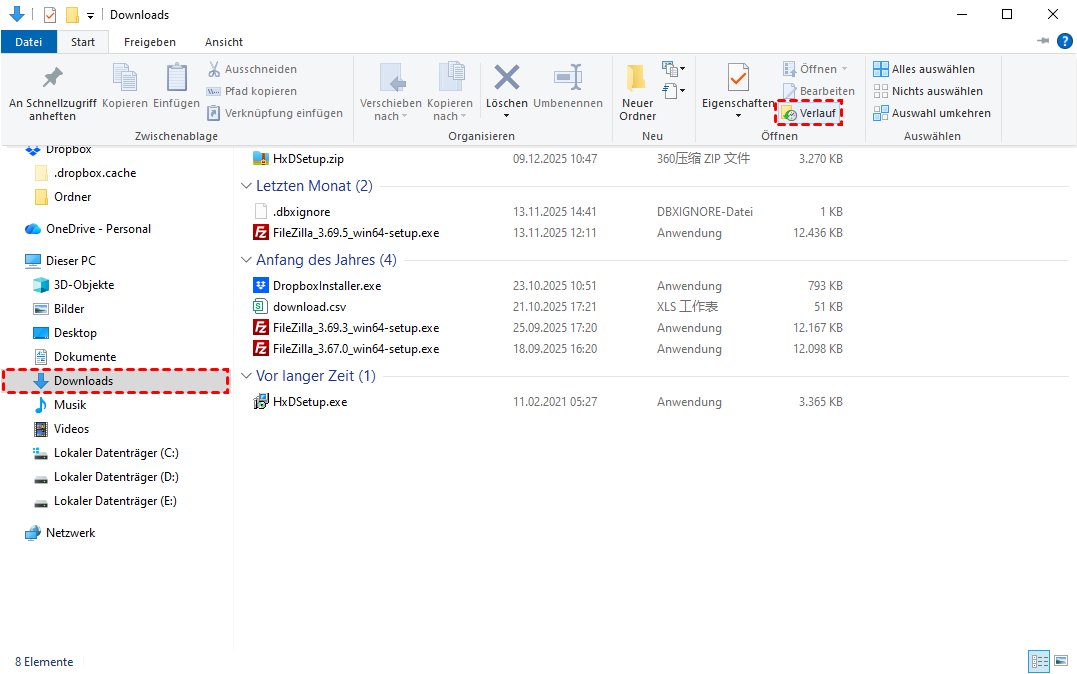Click the Kopieren copy icon
Image resolution: width=1077 pixels, height=674 pixels.
pyautogui.click(x=125, y=80)
